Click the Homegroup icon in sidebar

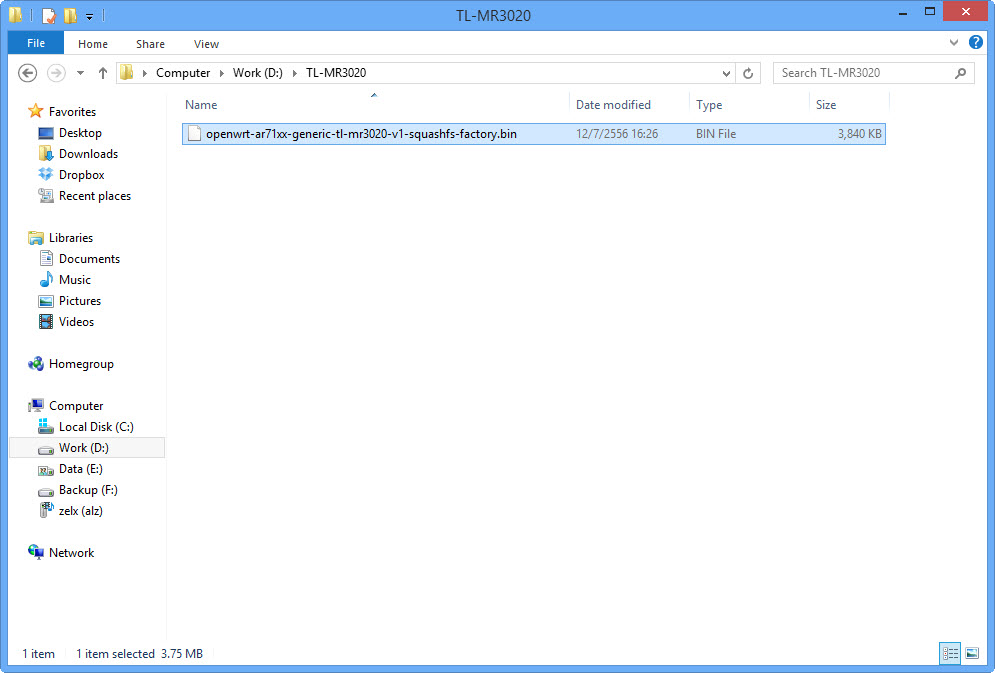(36, 363)
